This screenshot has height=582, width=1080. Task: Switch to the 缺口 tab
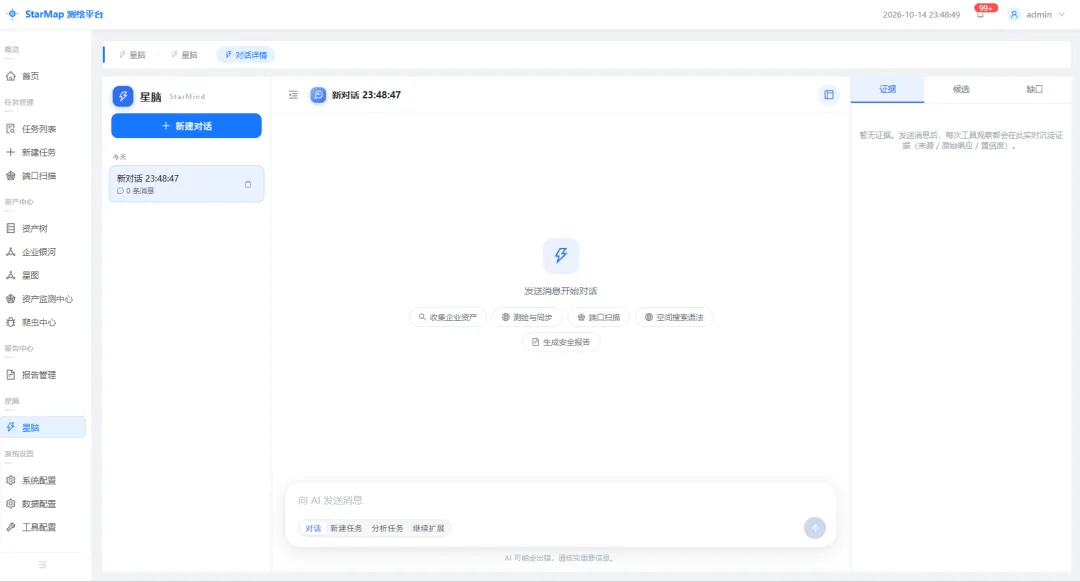point(1034,90)
